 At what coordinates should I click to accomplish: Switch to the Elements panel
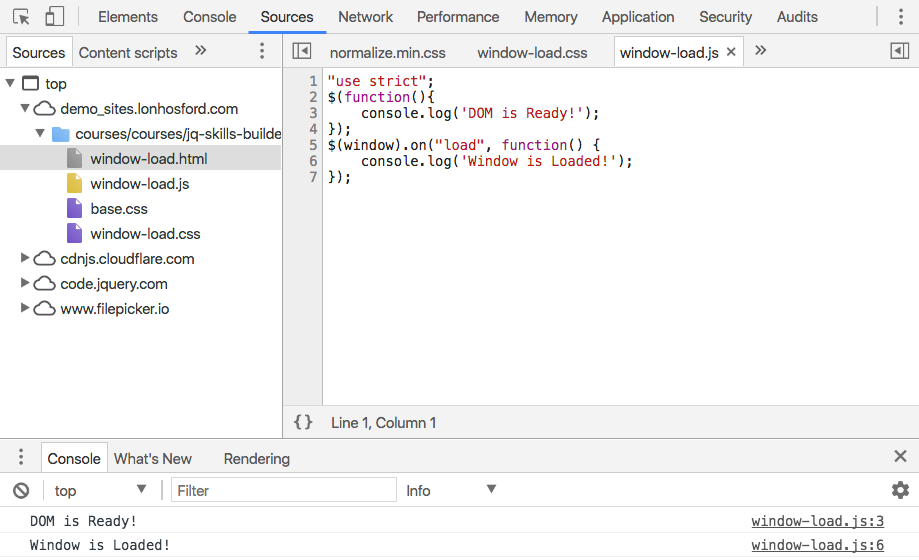pos(128,17)
